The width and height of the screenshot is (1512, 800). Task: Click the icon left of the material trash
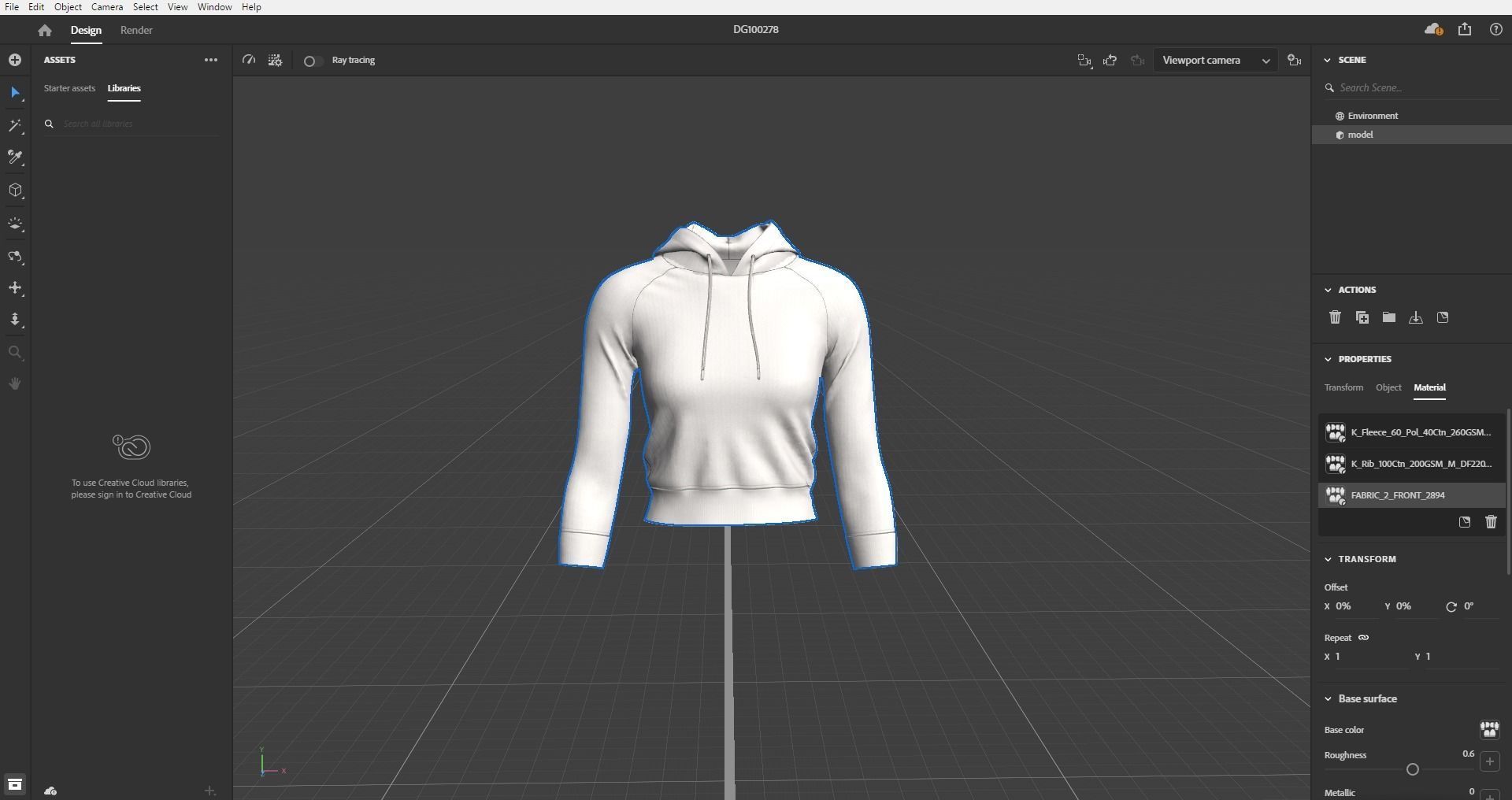pos(1465,522)
